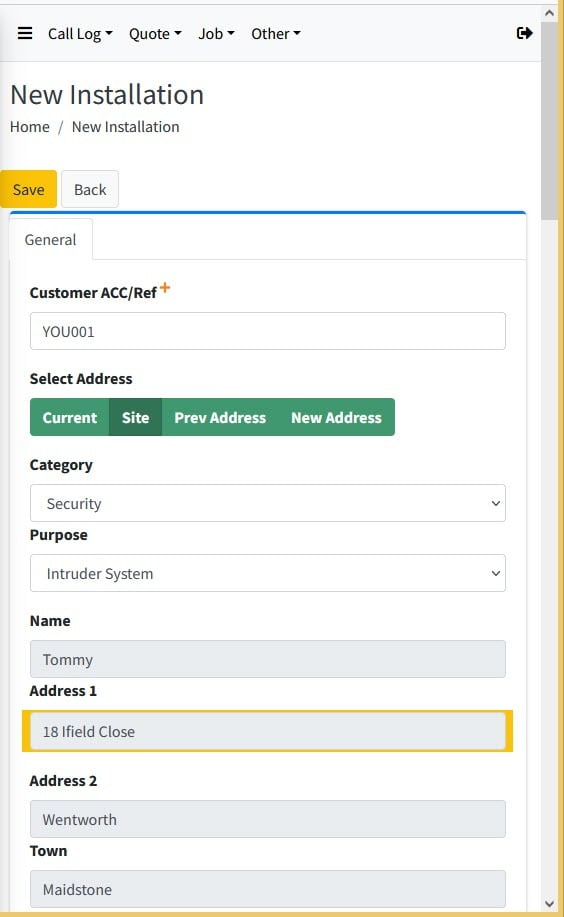Open the Category dropdown showing Security
The image size is (564, 917).
coord(267,503)
